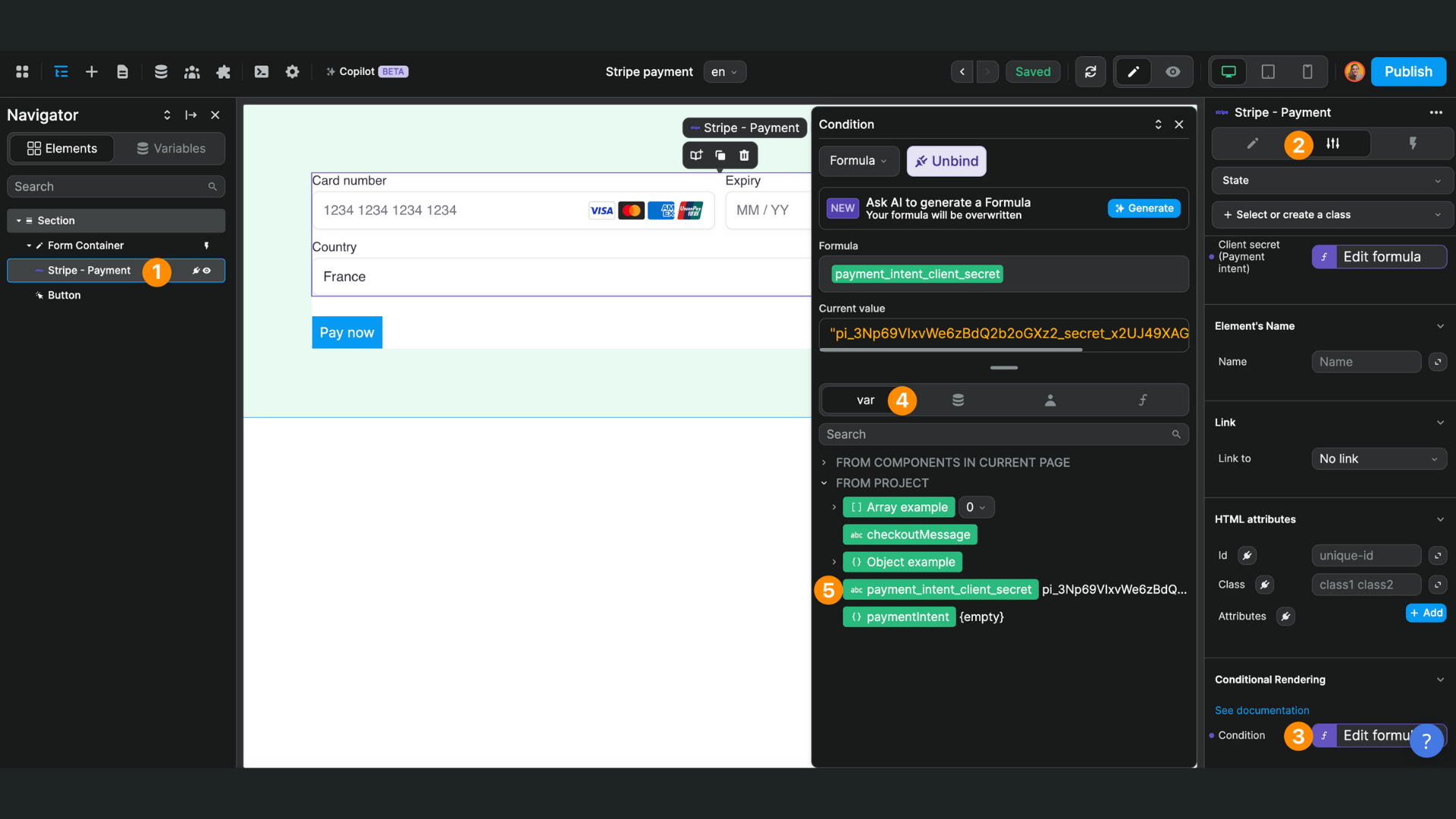Open the See documentation link
Screen dimensions: 1456x819
1262,710
